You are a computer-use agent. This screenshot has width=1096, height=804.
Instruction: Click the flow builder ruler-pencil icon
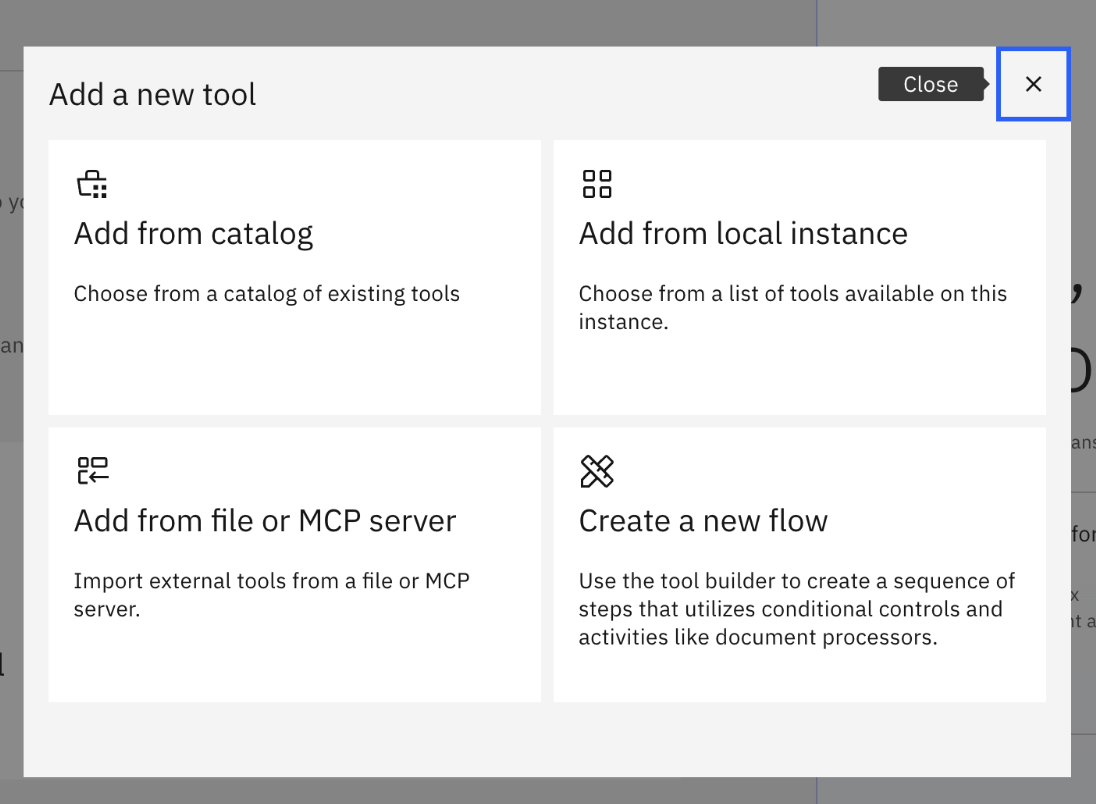[x=597, y=471]
